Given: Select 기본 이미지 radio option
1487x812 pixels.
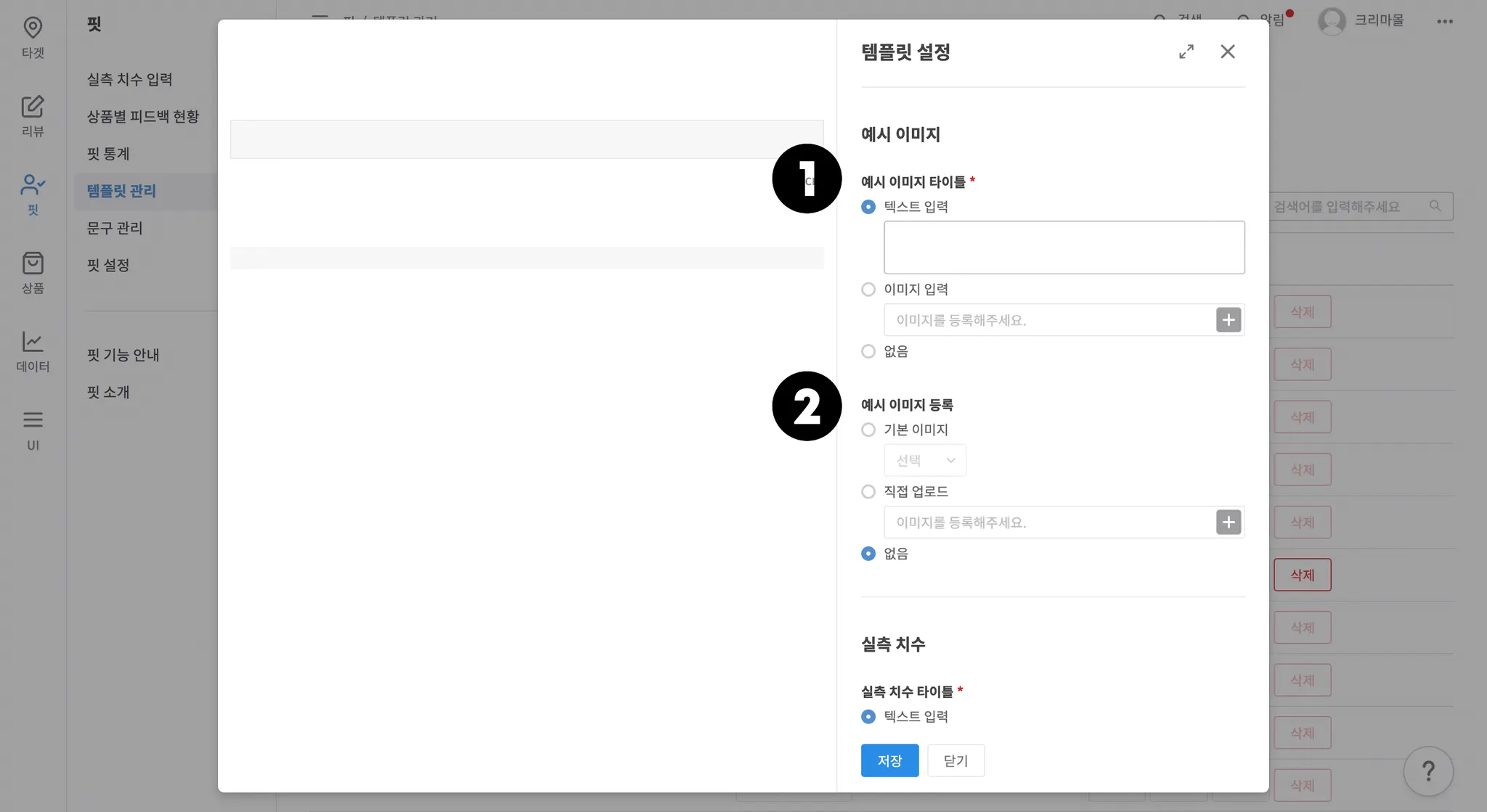Looking at the screenshot, I should pyautogui.click(x=868, y=430).
